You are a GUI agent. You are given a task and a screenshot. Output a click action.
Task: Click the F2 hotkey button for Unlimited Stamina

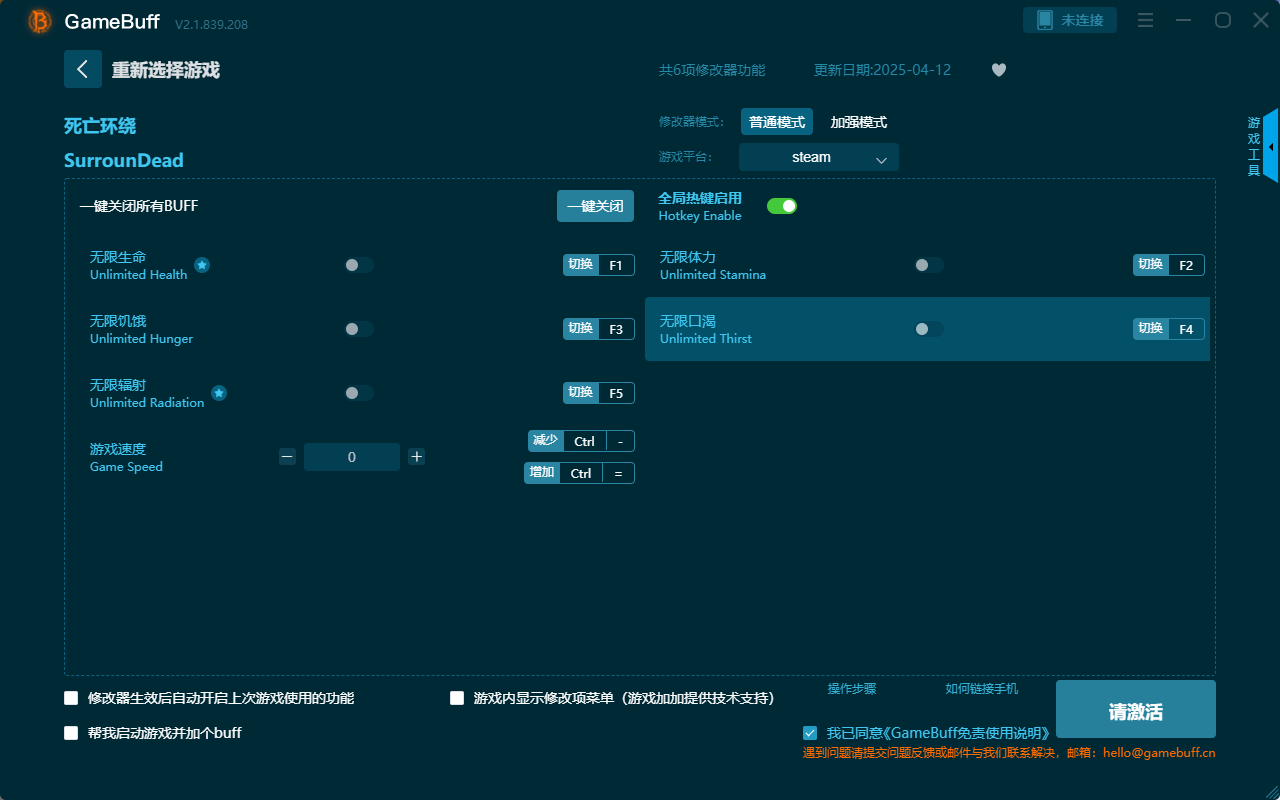pos(1169,265)
